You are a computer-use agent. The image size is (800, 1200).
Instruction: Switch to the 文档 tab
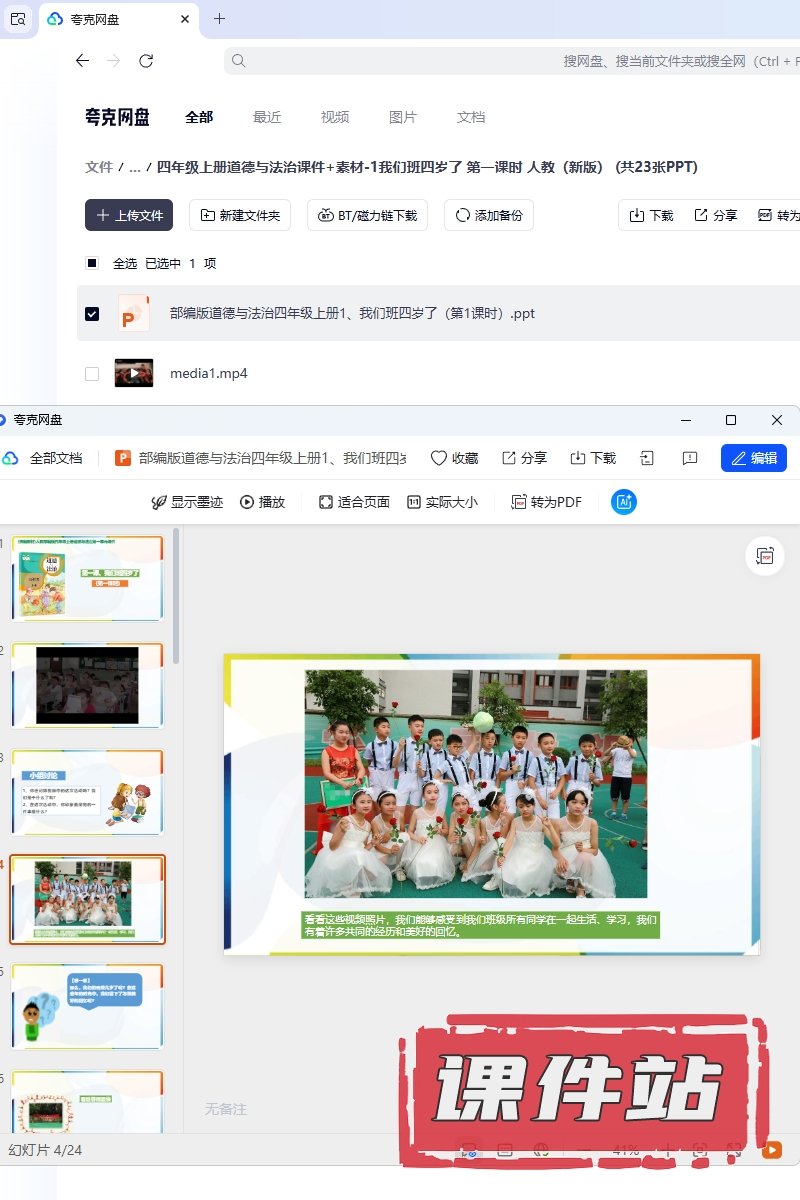(x=471, y=117)
